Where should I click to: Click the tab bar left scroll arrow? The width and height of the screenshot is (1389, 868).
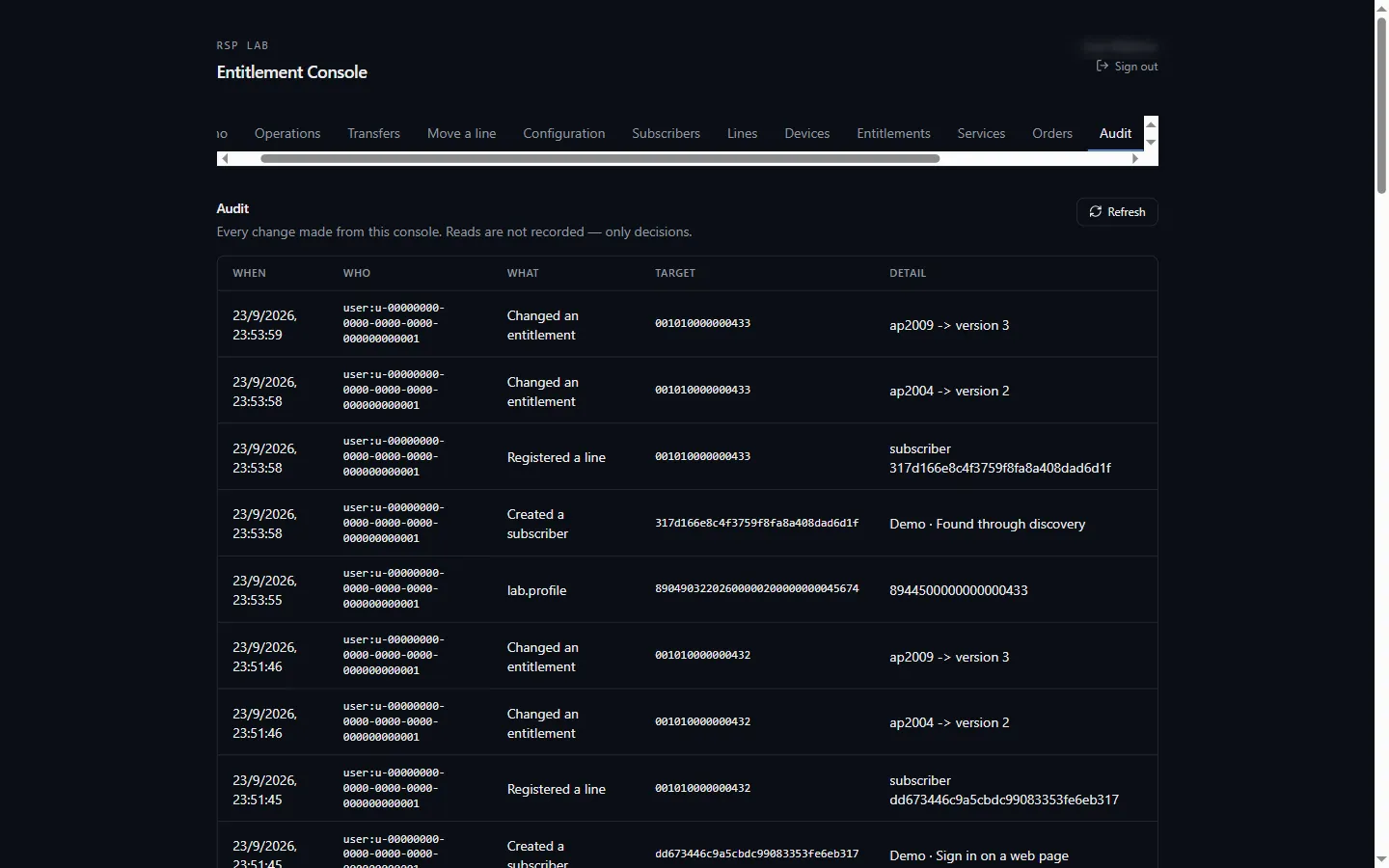pyautogui.click(x=225, y=158)
